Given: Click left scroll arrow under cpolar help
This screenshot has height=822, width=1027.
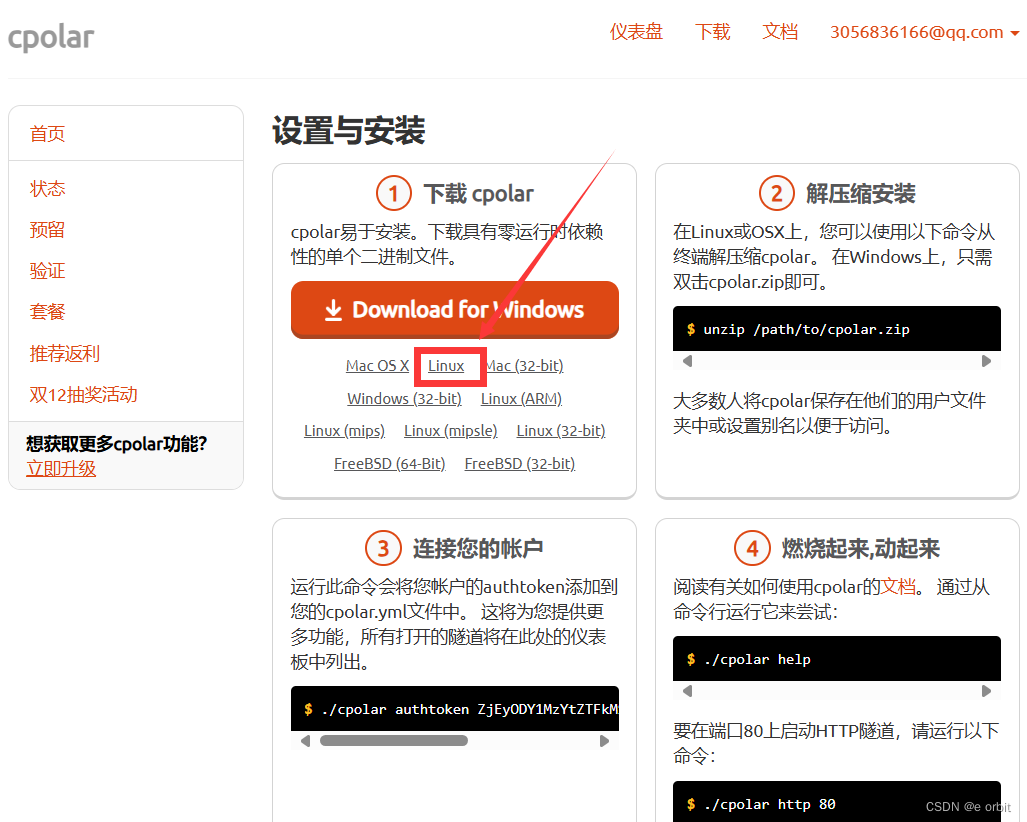Looking at the screenshot, I should (687, 691).
